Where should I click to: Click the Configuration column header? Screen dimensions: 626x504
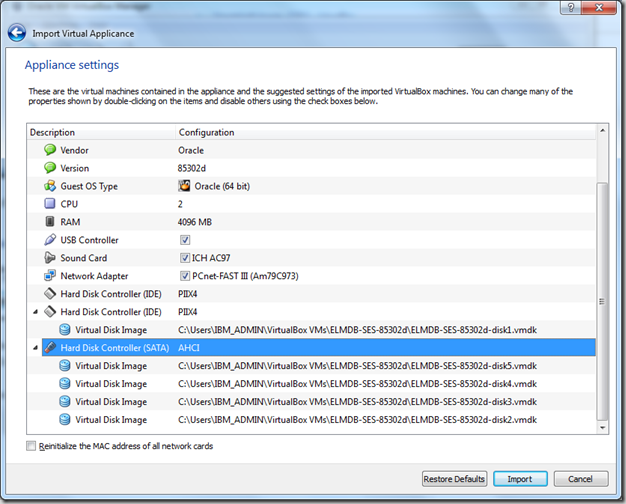point(385,132)
